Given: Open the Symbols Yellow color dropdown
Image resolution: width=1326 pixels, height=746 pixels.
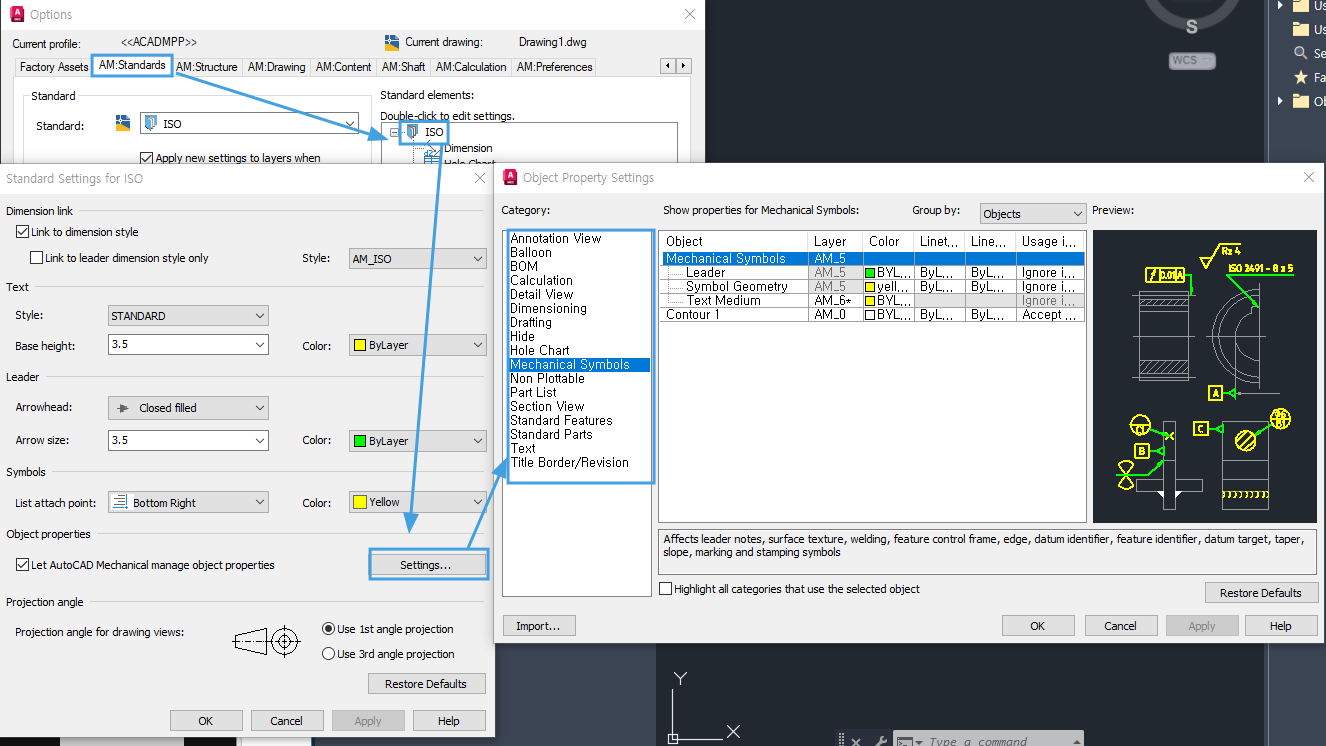Looking at the screenshot, I should click(x=418, y=503).
